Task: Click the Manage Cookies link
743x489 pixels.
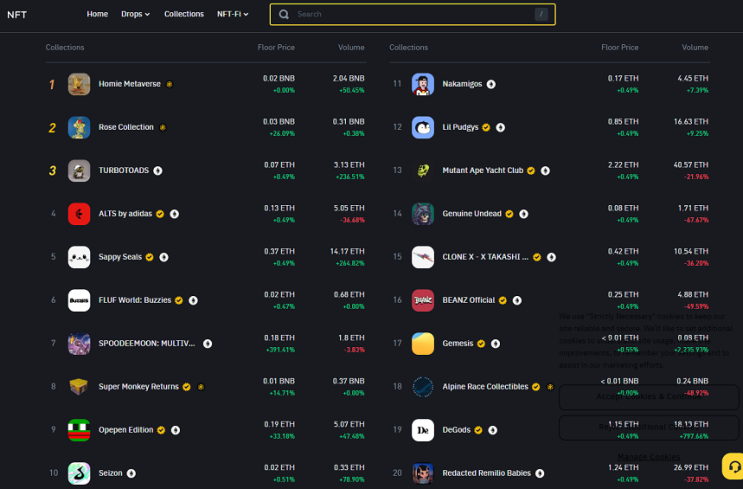Action: point(649,457)
